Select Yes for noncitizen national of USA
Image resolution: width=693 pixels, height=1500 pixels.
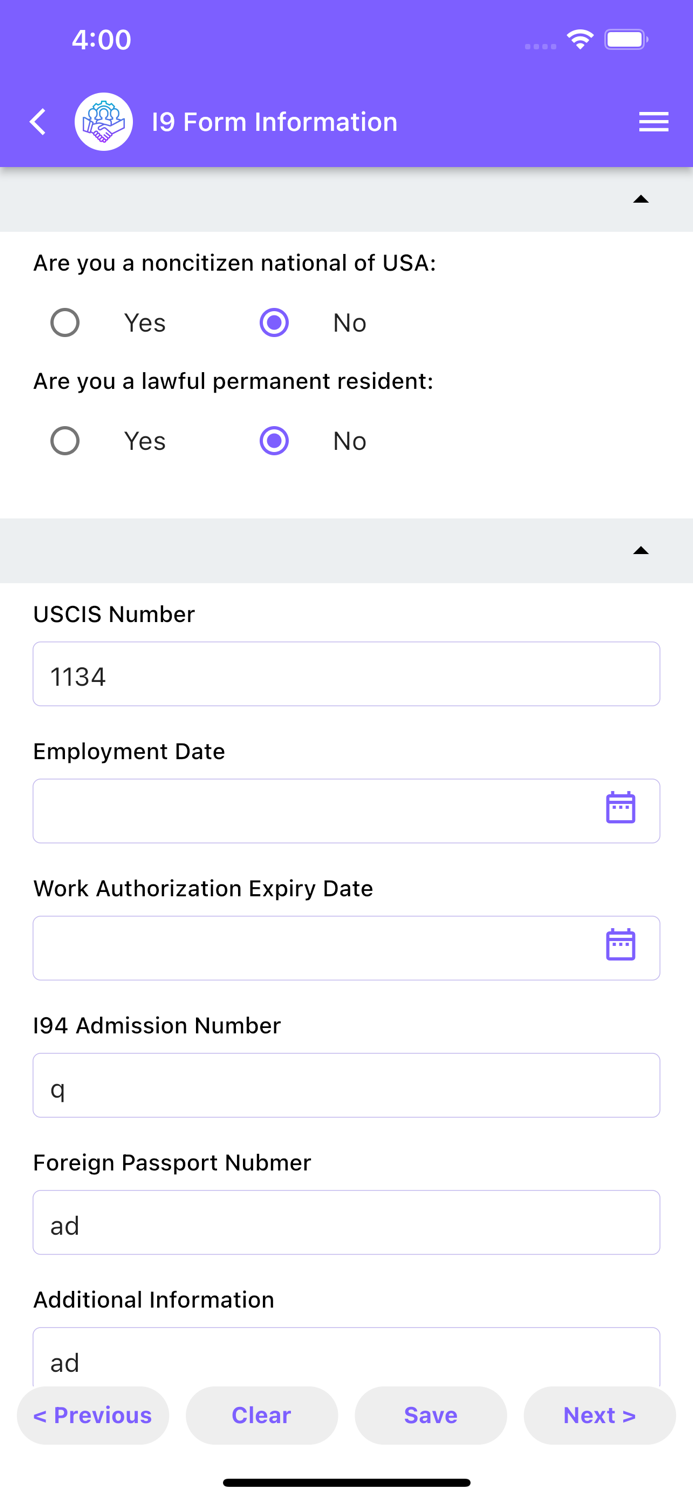(x=65, y=322)
